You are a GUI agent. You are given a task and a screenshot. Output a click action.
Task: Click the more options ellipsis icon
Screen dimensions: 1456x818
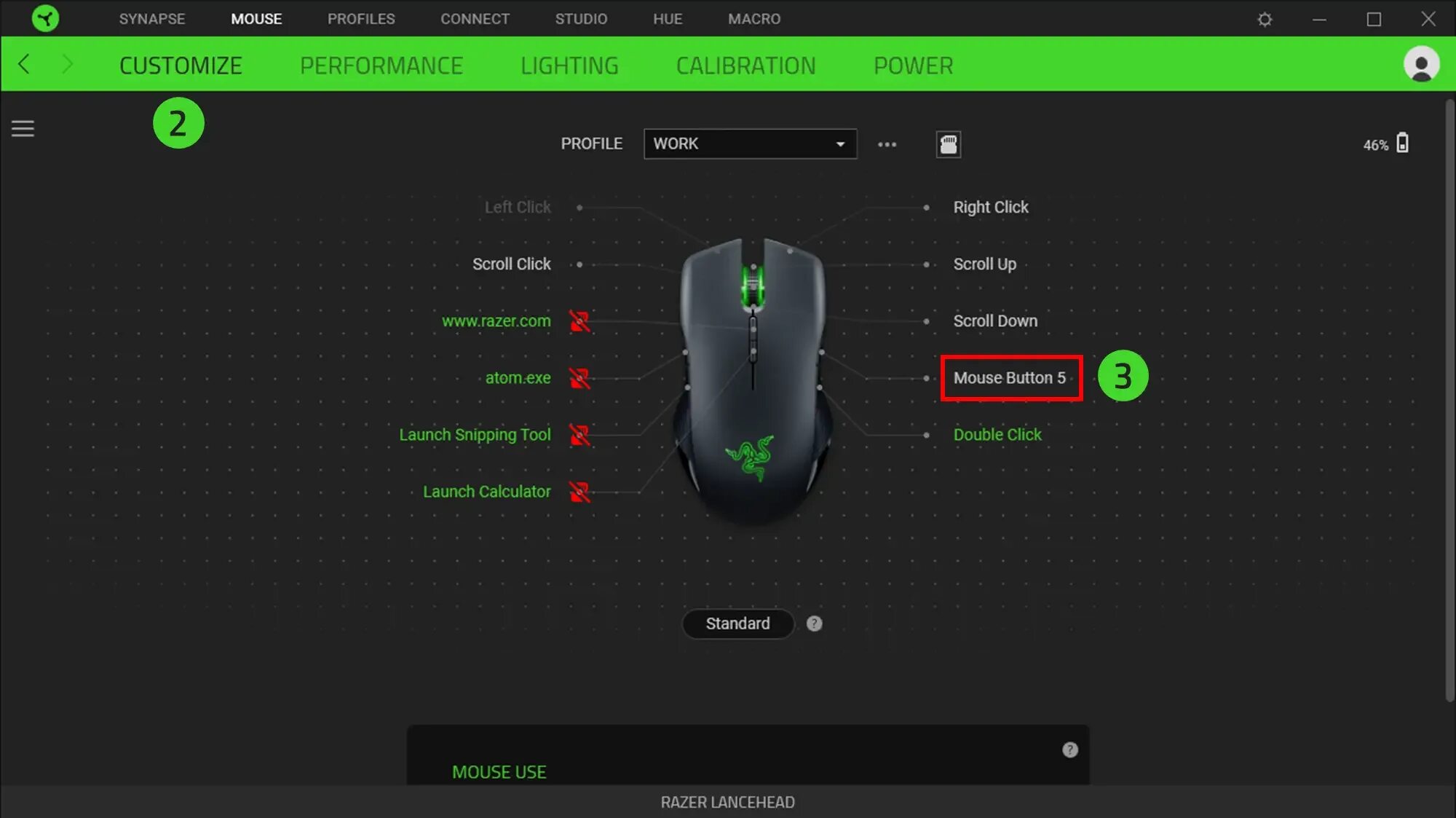pyautogui.click(x=887, y=143)
